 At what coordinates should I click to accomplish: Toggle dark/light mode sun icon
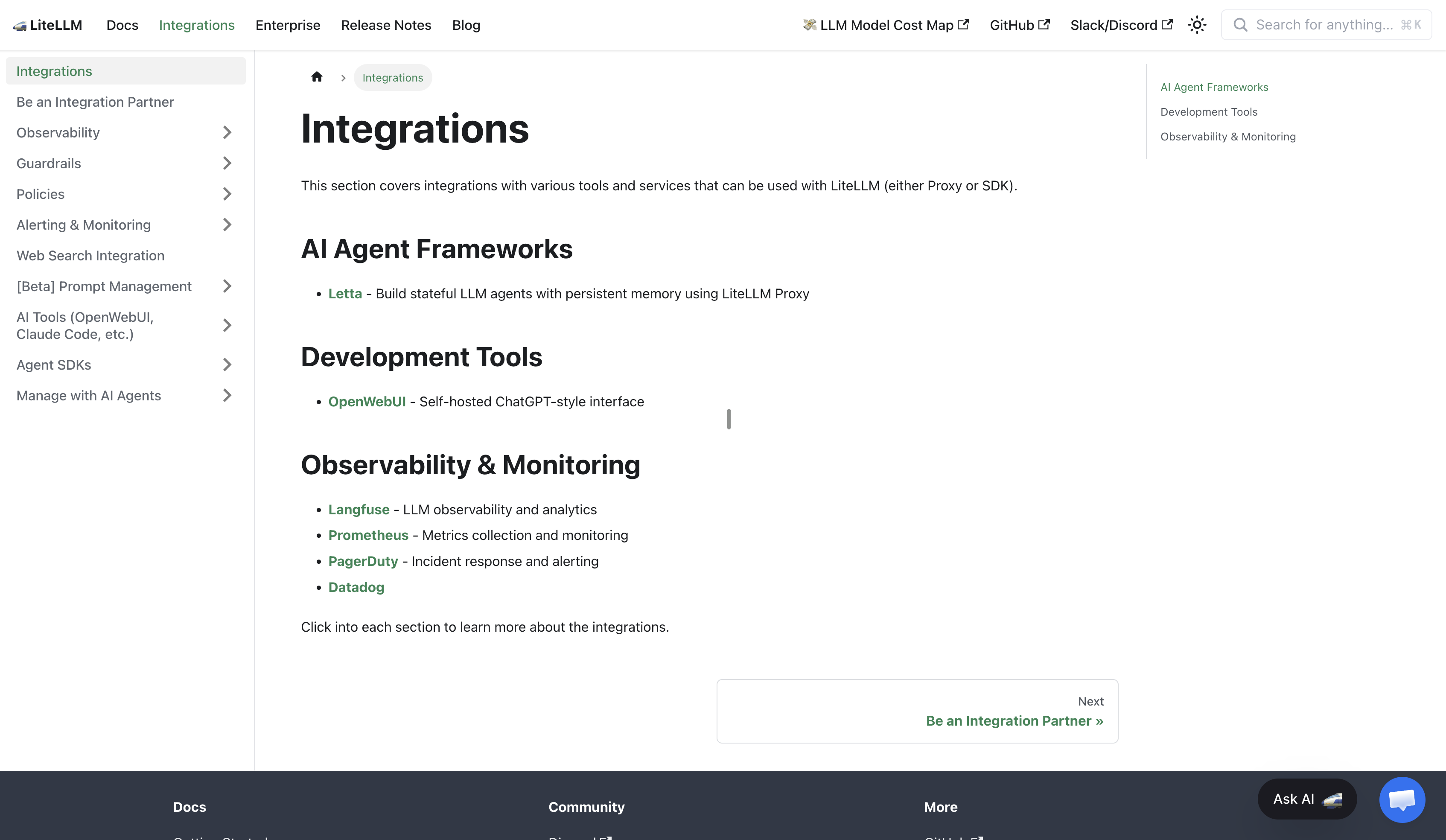point(1197,25)
